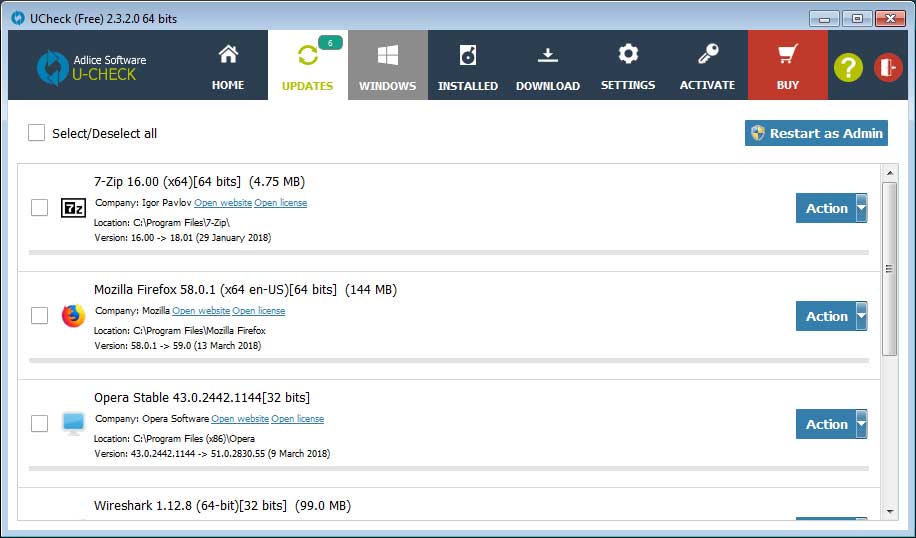Toggle Select/Deselect all checkbox
The width and height of the screenshot is (916, 538).
(x=36, y=133)
